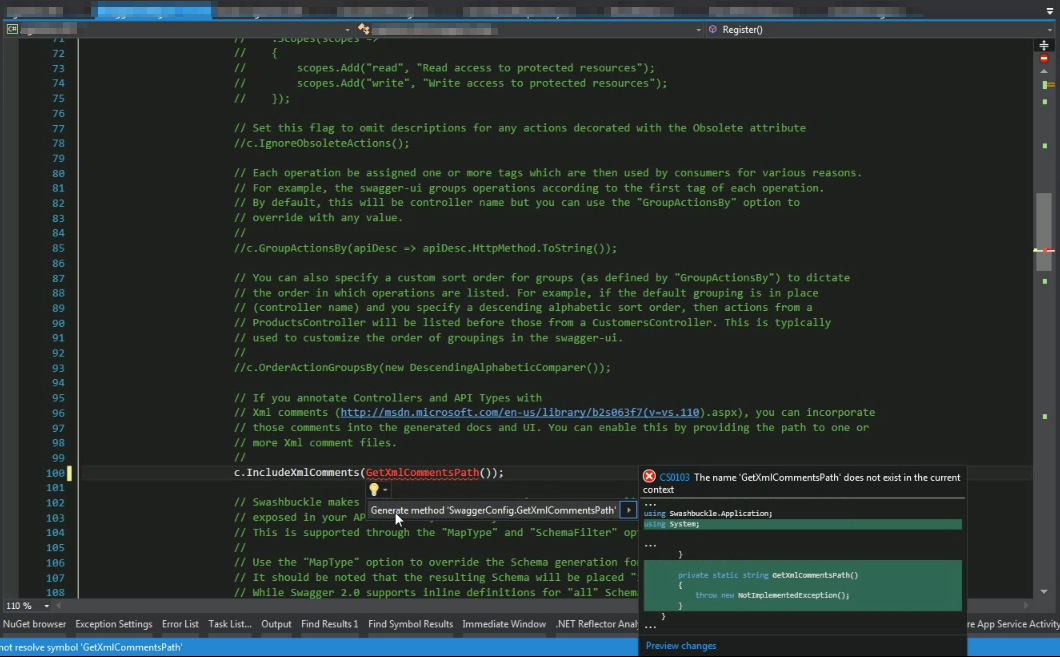This screenshot has width=1060, height=657.
Task: Click the 'more Xml comment files.' comment line
Action: 316,443
